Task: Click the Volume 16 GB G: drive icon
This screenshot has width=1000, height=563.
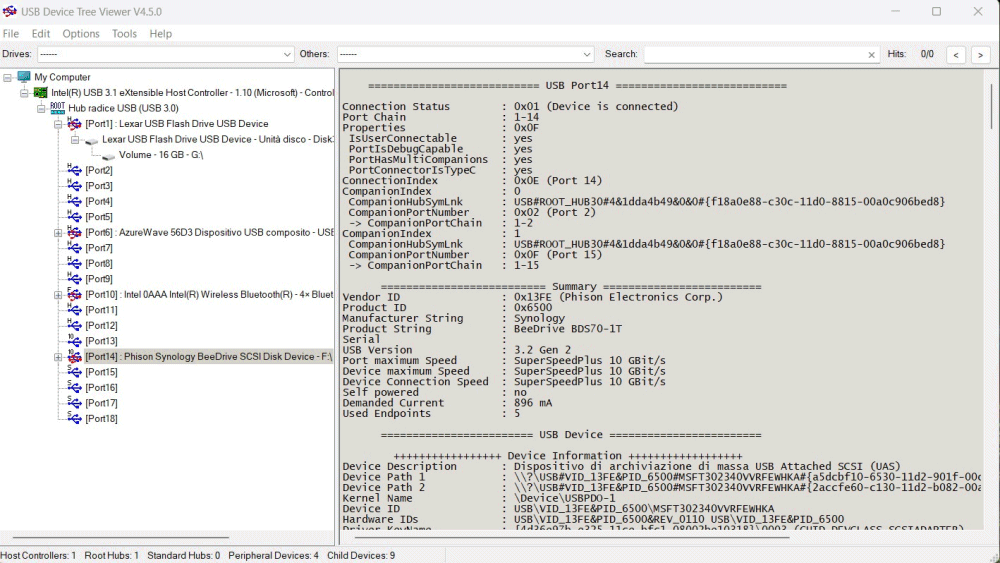Action: point(108,155)
